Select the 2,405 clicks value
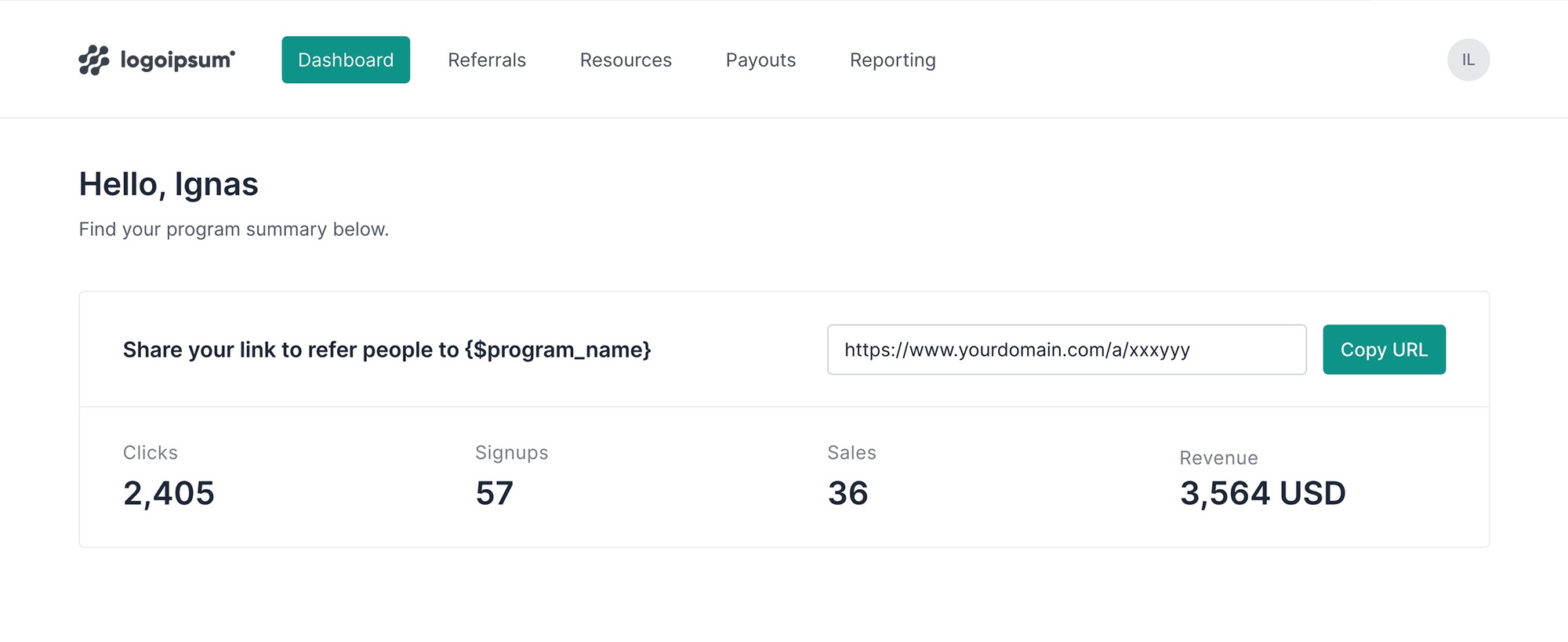 (x=169, y=493)
